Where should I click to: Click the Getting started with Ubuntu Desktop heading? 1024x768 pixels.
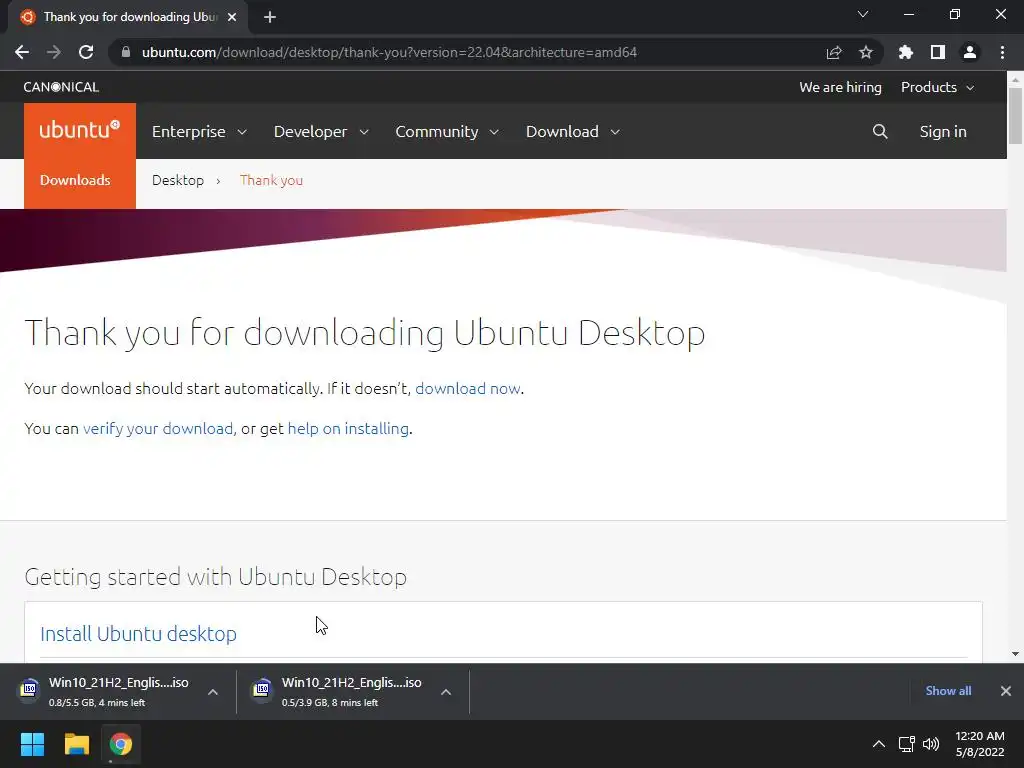(216, 577)
